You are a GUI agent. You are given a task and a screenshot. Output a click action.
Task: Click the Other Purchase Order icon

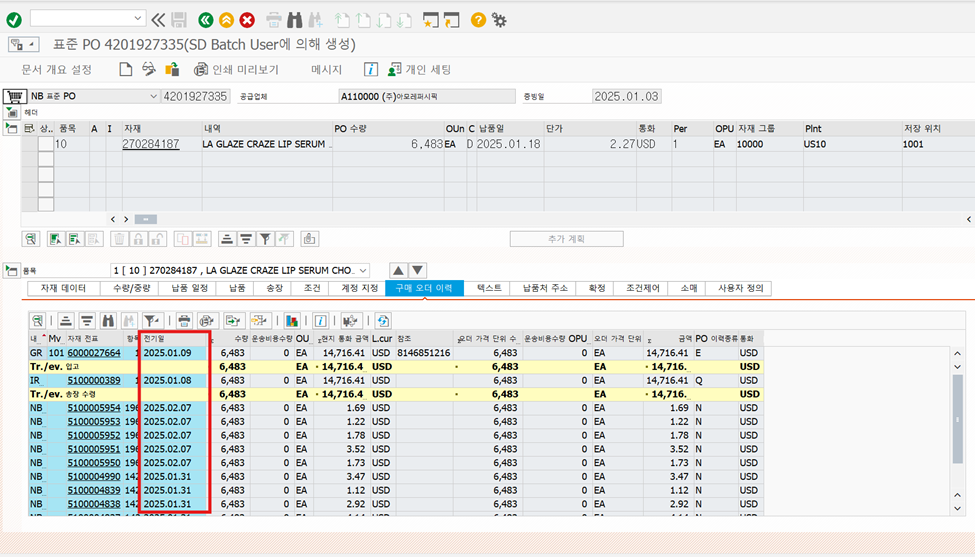point(172,69)
